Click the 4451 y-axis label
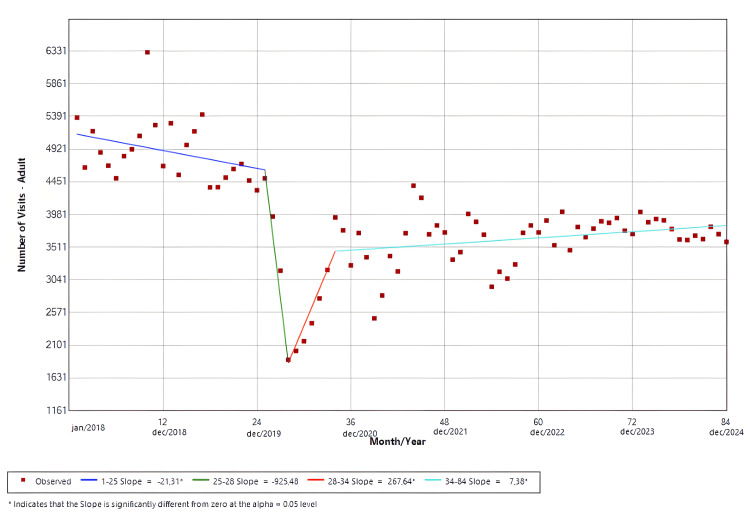The width and height of the screenshot is (750, 526). coord(55,181)
